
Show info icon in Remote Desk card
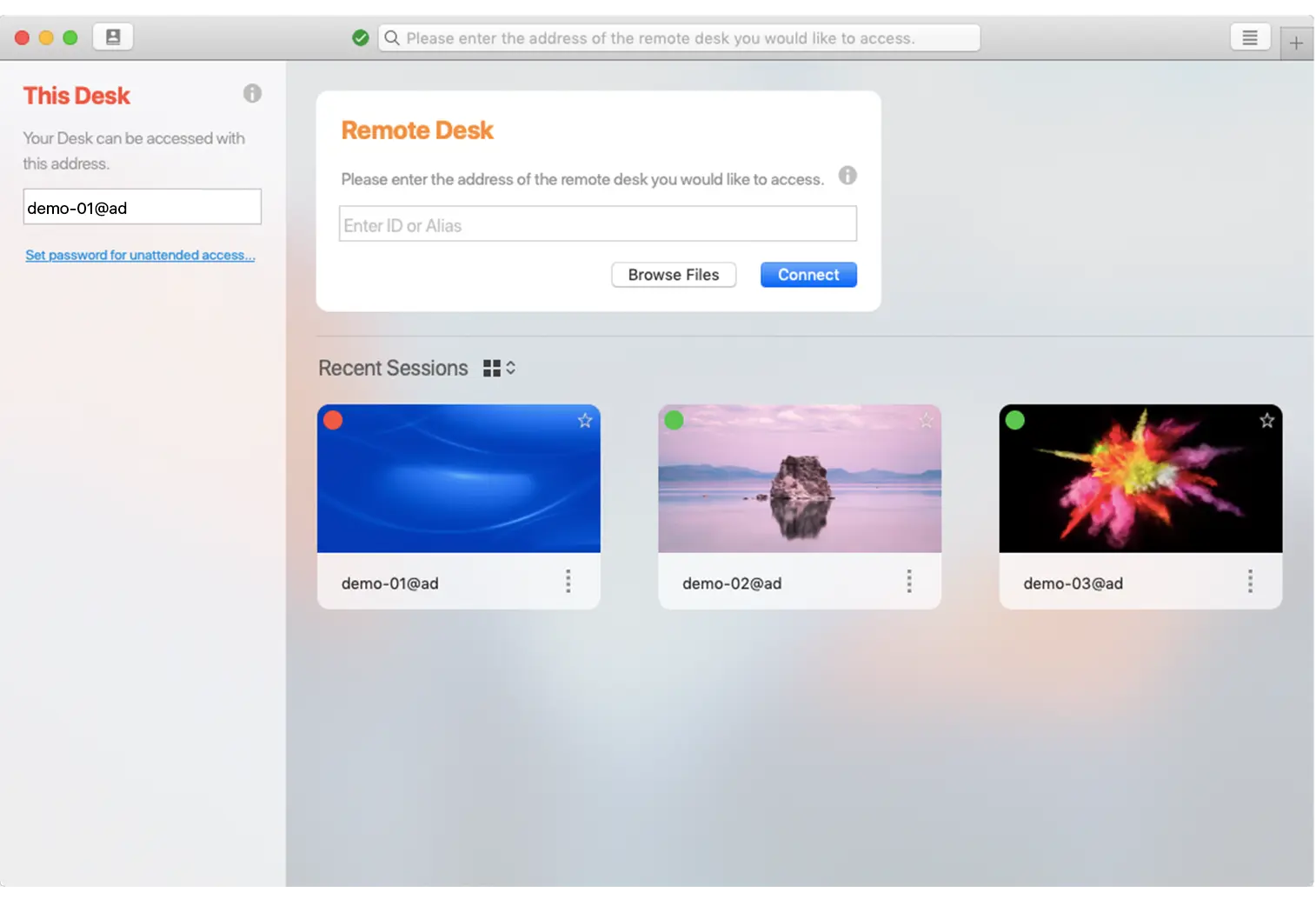click(x=847, y=176)
